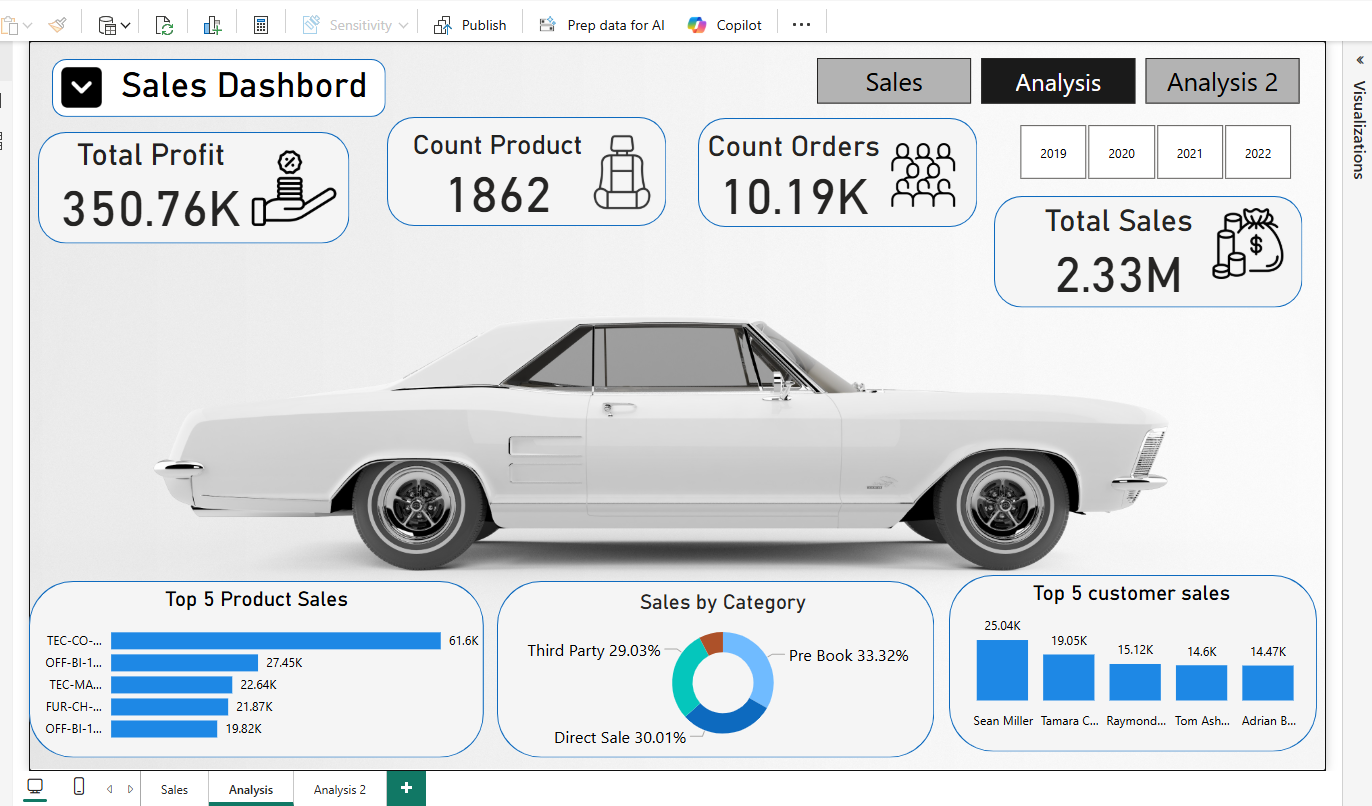Open the Copilot pane
The image size is (1372, 806).
[x=725, y=25]
